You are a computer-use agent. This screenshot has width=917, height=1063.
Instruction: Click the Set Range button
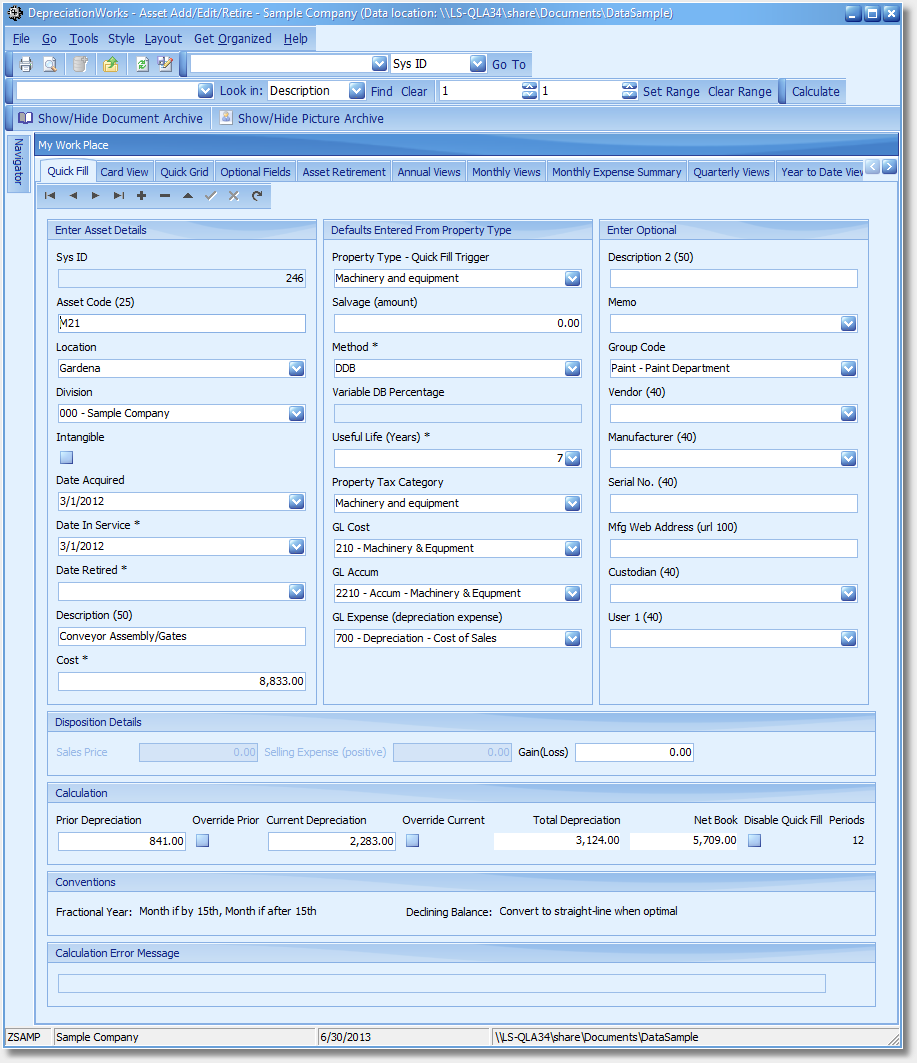[x=671, y=91]
